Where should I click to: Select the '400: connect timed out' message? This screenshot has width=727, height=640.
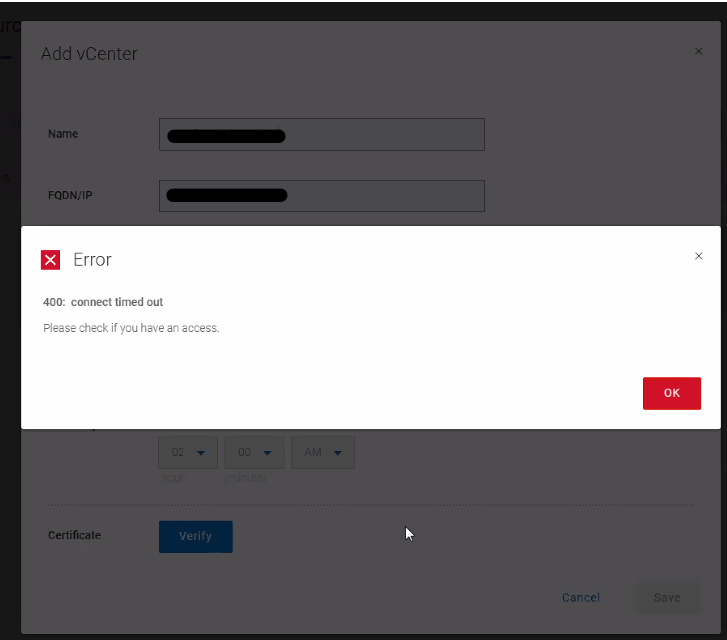(103, 302)
